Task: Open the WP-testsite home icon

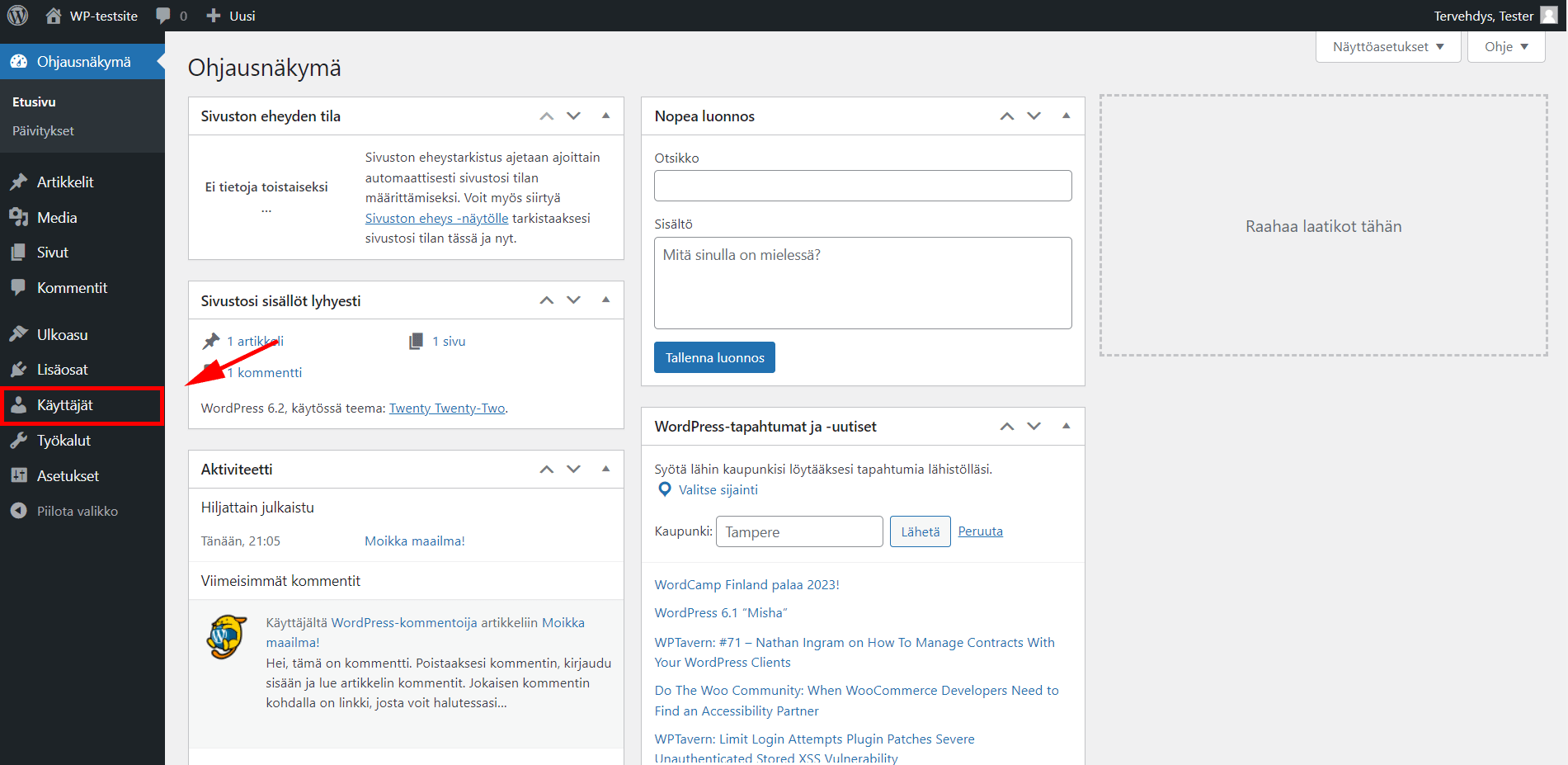Action: pos(54,16)
